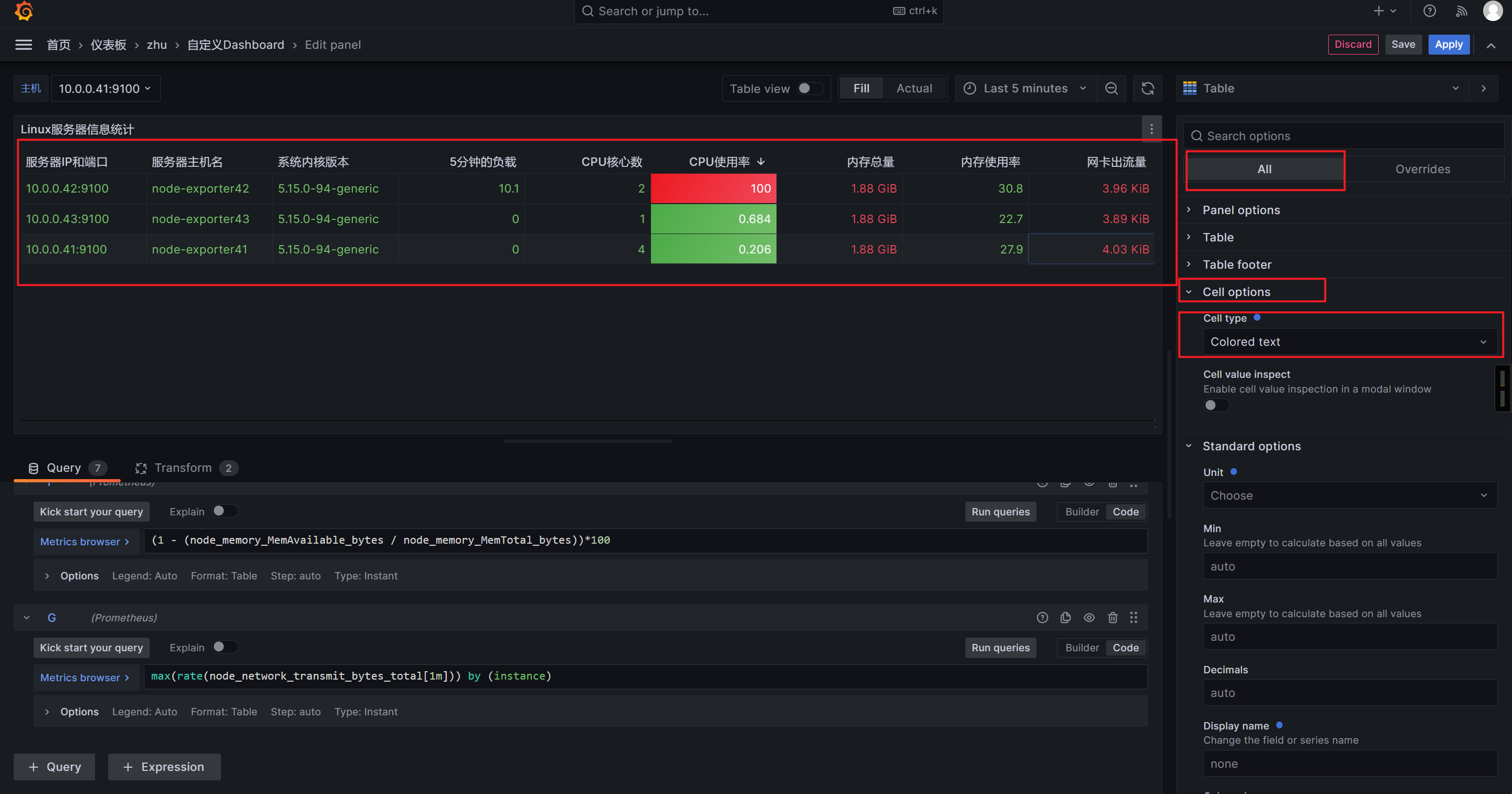Open the 主机 host variable dropdown

pyautogui.click(x=105, y=89)
